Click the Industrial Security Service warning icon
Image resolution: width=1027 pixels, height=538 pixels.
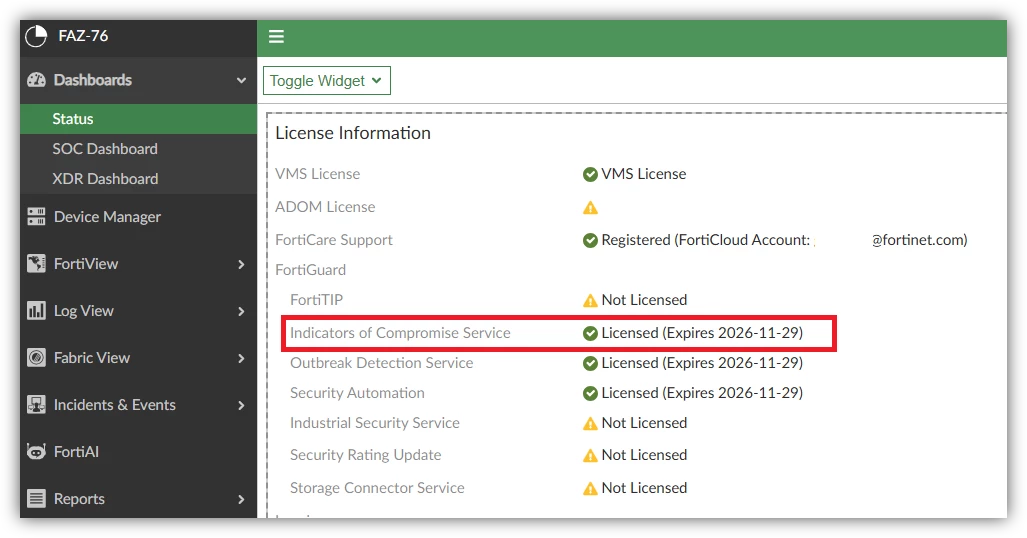point(590,424)
